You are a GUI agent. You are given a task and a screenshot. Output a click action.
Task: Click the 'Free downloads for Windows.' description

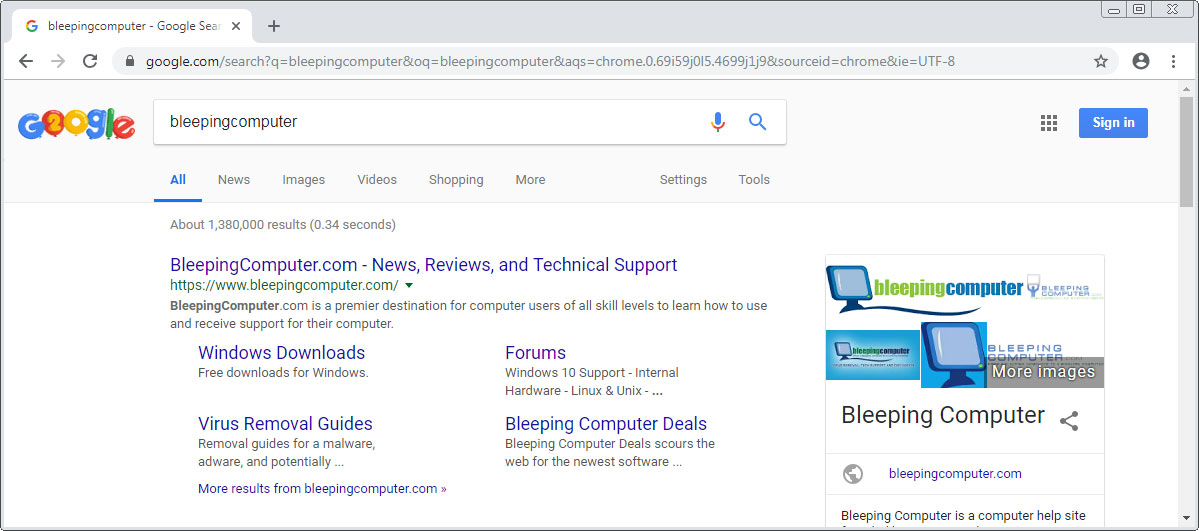[x=283, y=373]
